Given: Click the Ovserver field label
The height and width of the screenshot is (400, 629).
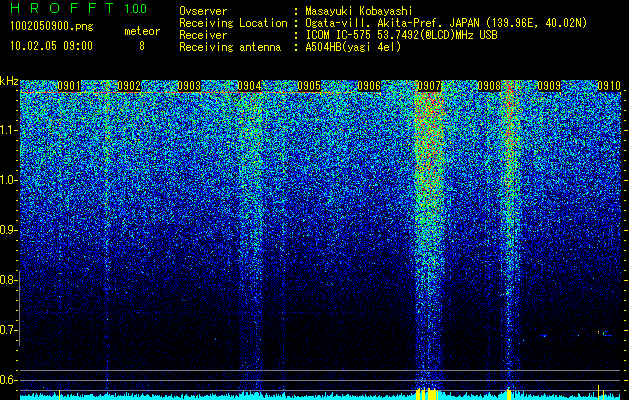Looking at the screenshot, I should pos(203,11).
